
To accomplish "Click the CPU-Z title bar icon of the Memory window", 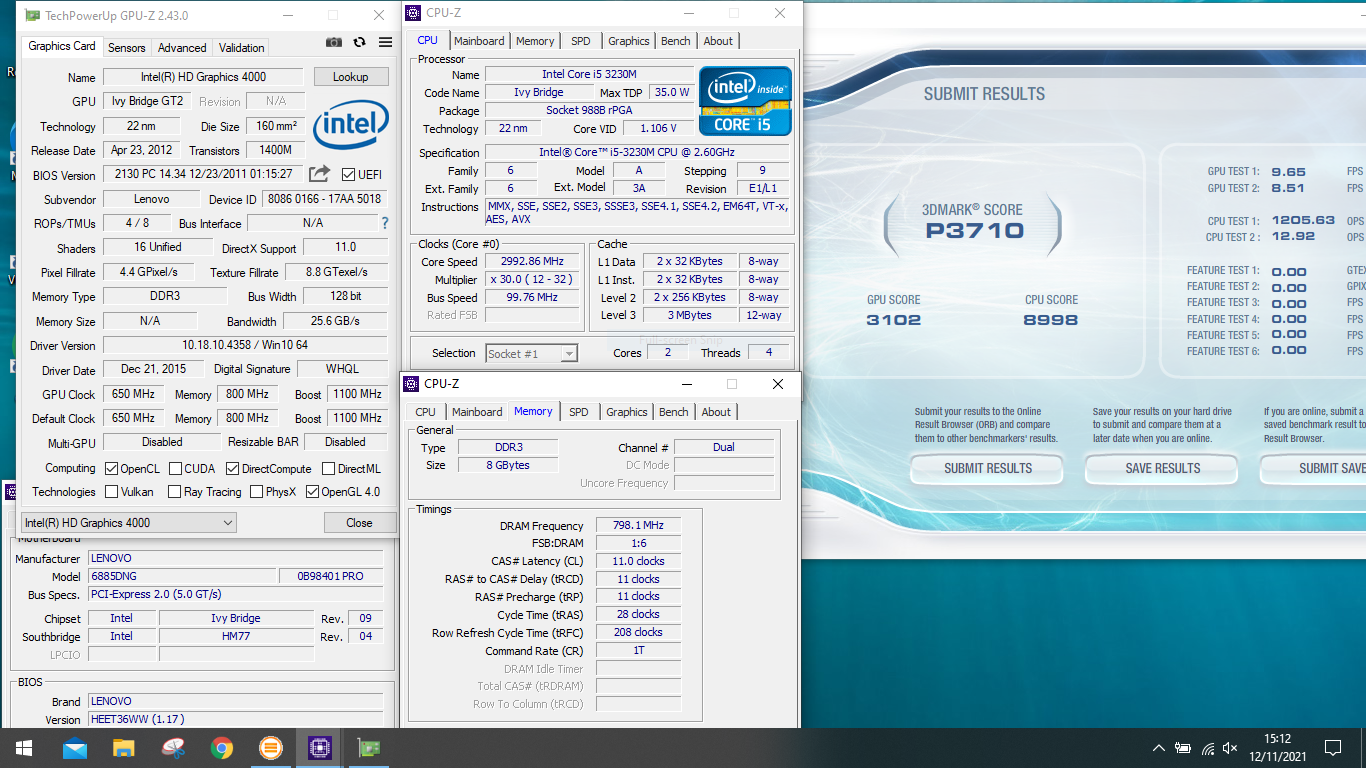I will (x=411, y=384).
